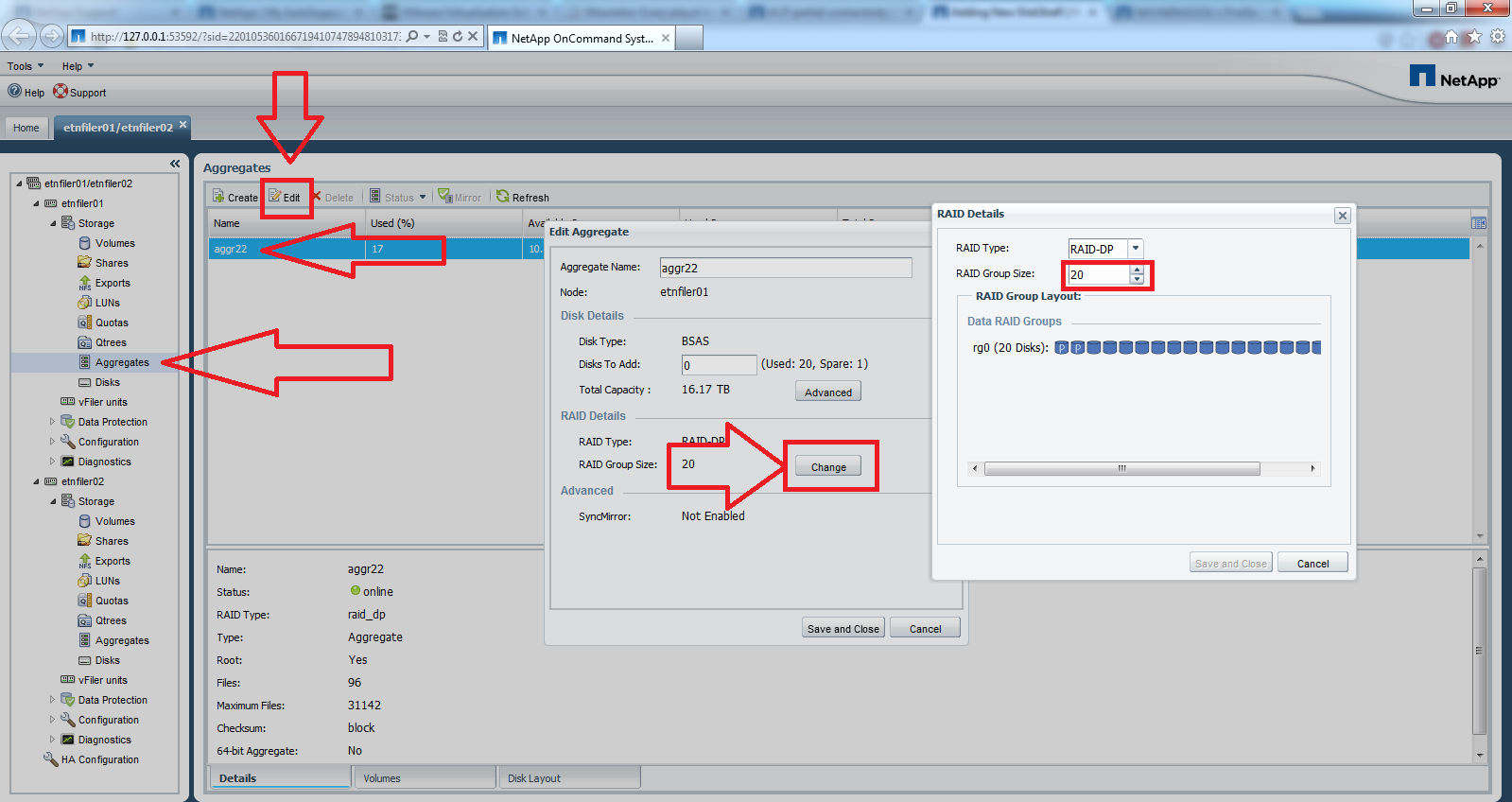Close the RAID Details dialog
Viewport: 1512px width, 802px height.
tap(1342, 216)
